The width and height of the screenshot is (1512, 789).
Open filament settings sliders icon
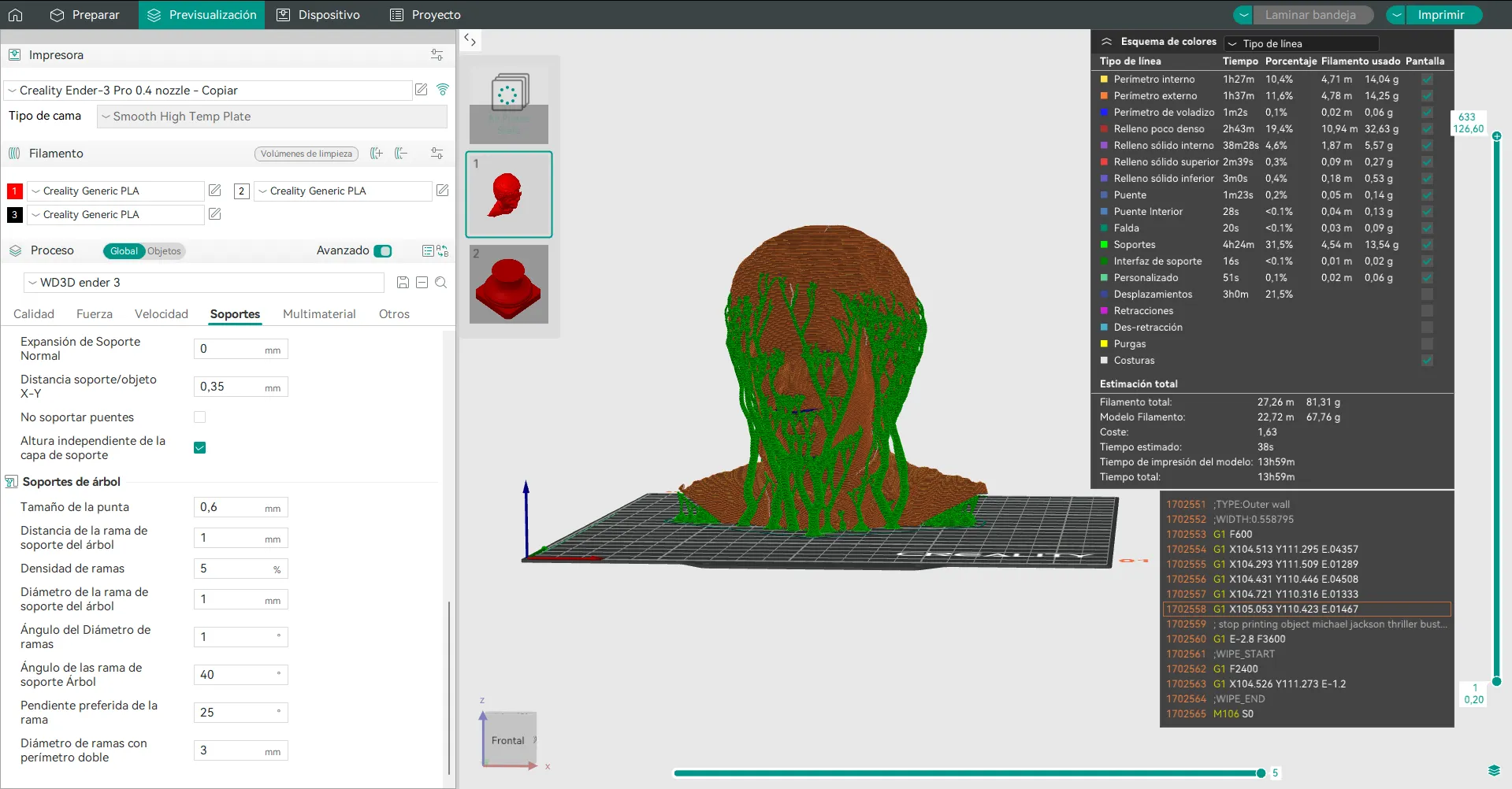click(437, 154)
